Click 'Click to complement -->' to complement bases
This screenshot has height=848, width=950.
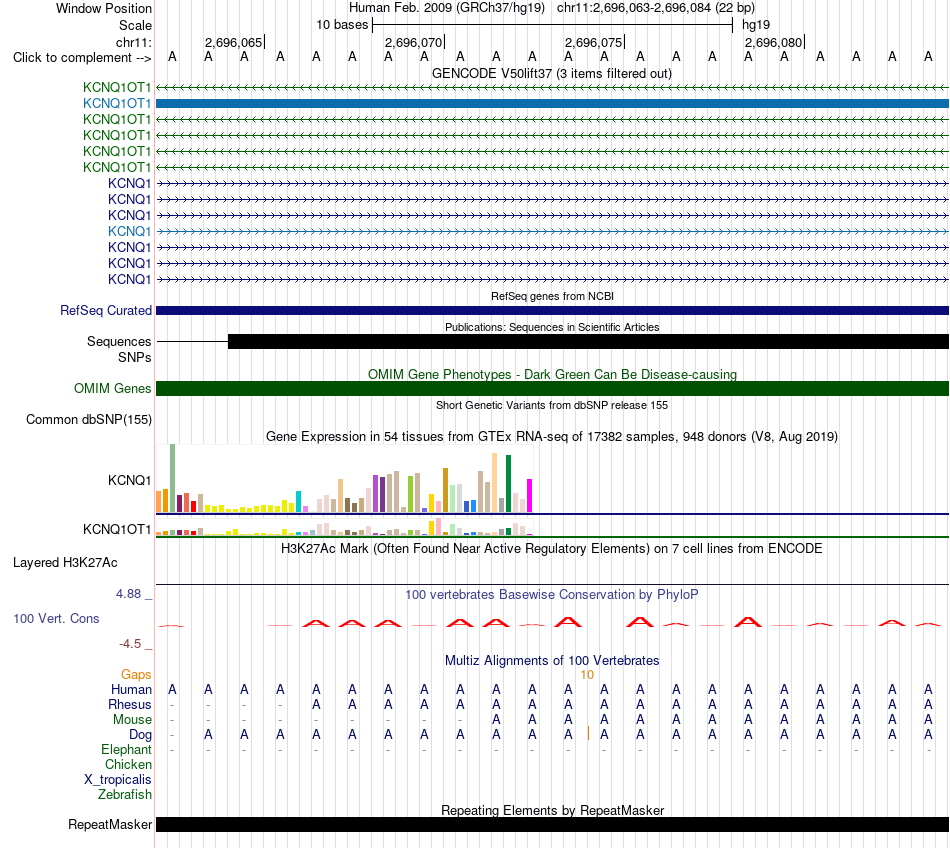point(82,58)
